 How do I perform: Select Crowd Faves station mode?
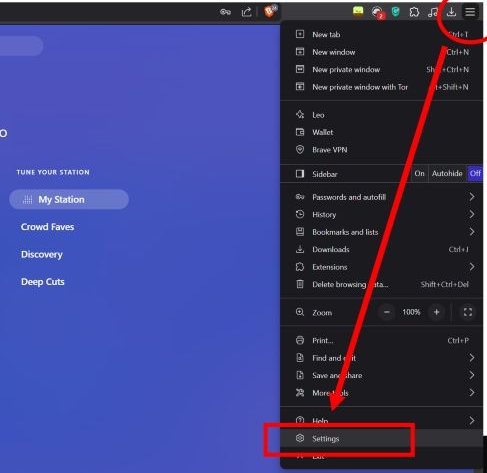coord(47,227)
